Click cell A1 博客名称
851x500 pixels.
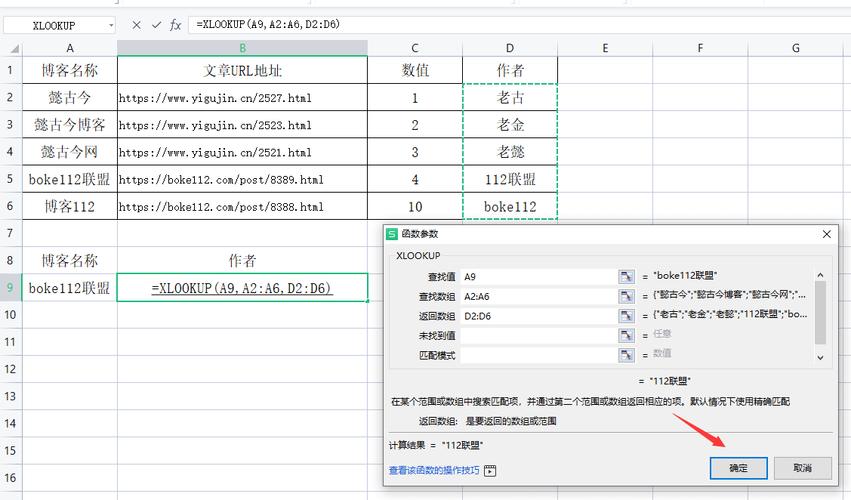coord(70,70)
